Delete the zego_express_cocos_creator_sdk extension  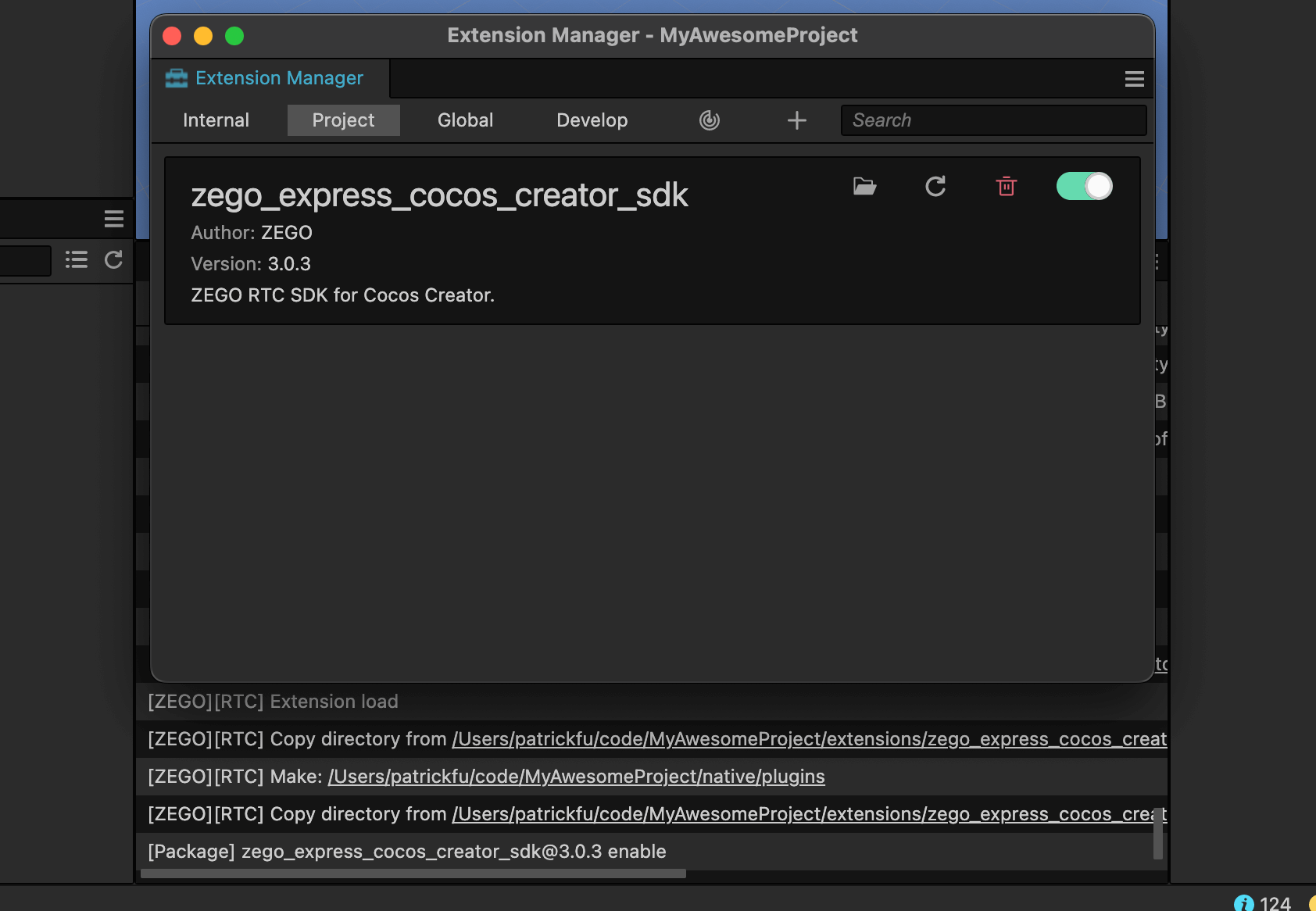(1007, 186)
